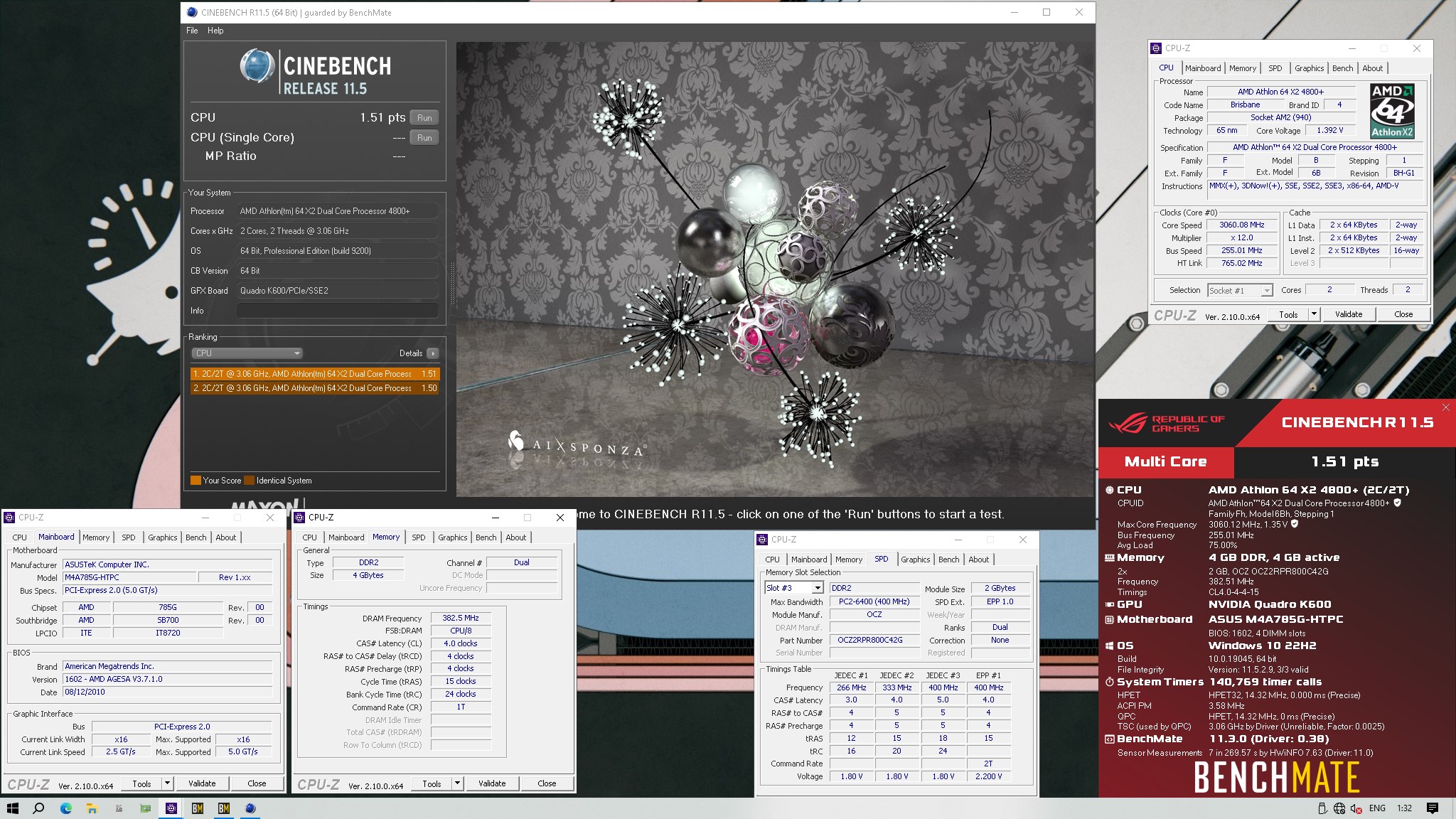Viewport: 1456px width, 819px height.
Task: Expand ranking Details arrow button
Action: (432, 353)
